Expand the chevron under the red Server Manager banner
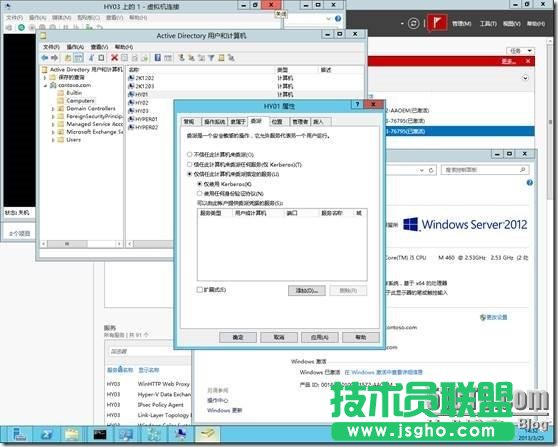The image size is (558, 447). 525,78
